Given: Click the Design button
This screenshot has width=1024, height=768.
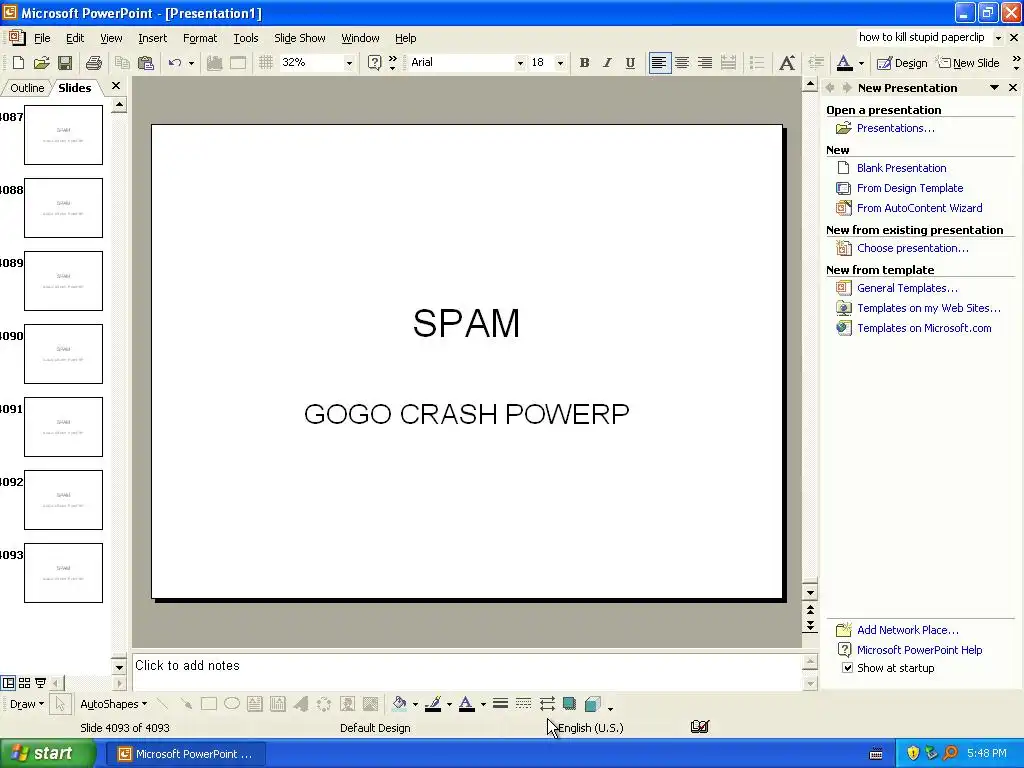Looking at the screenshot, I should [903, 63].
